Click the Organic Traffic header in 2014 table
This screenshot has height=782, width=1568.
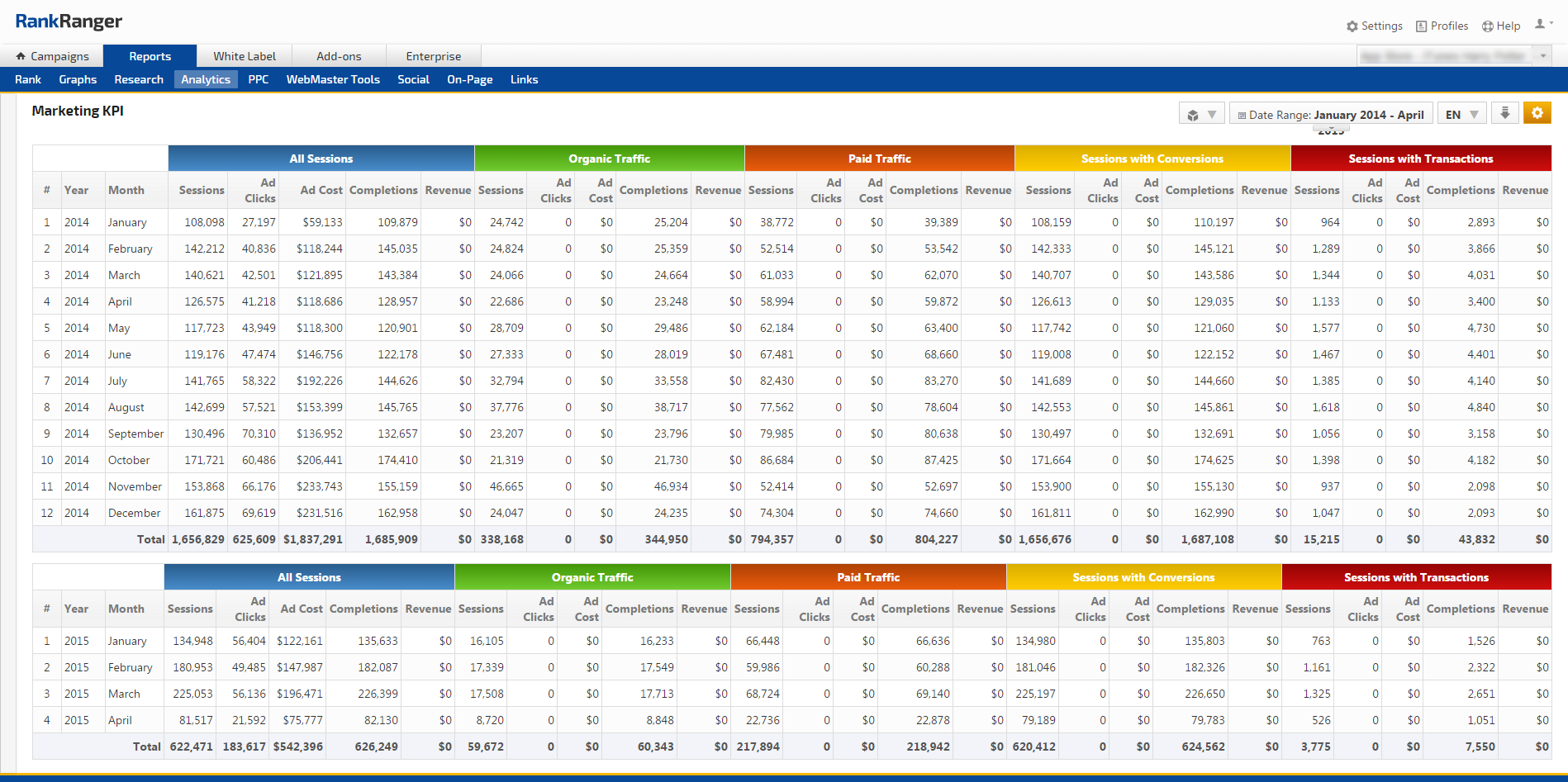(609, 159)
